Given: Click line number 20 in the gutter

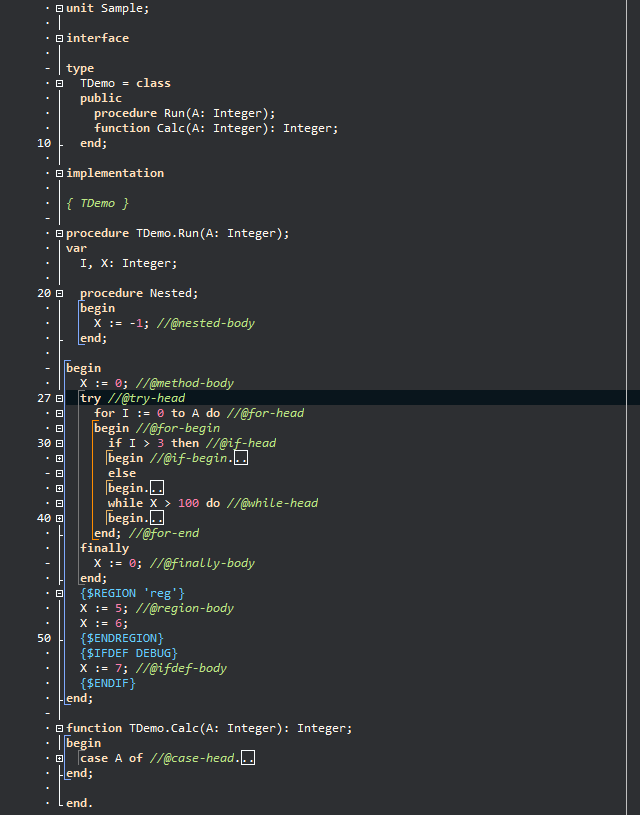Looking at the screenshot, I should coord(44,293).
